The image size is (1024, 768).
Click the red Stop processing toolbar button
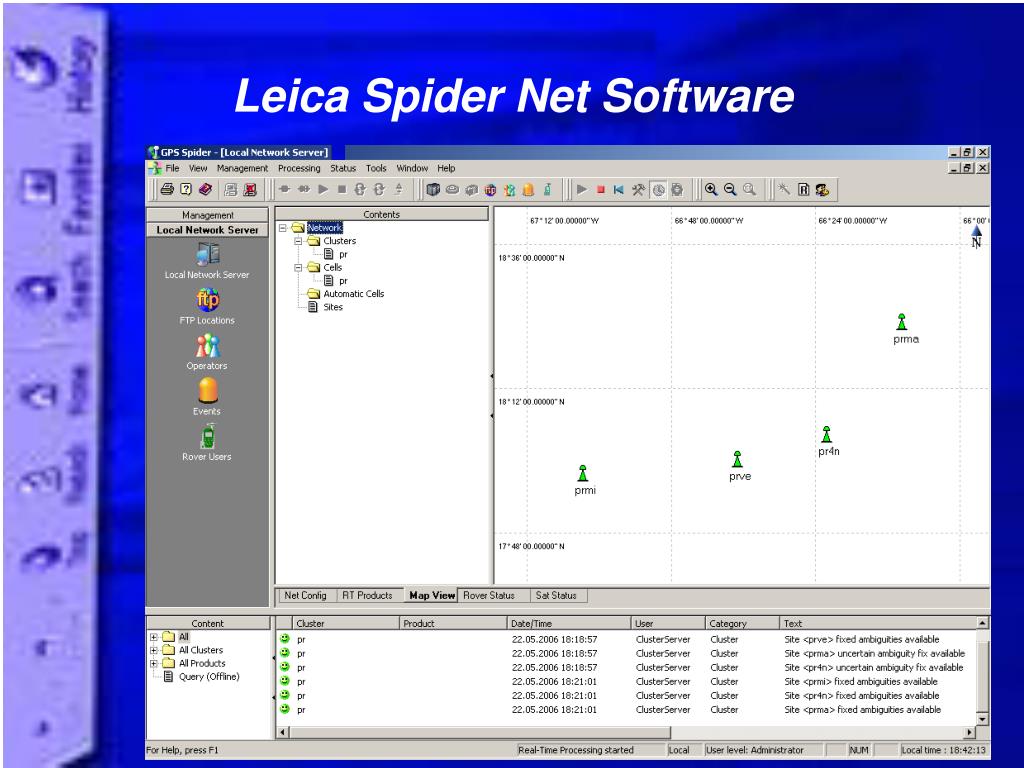[600, 189]
